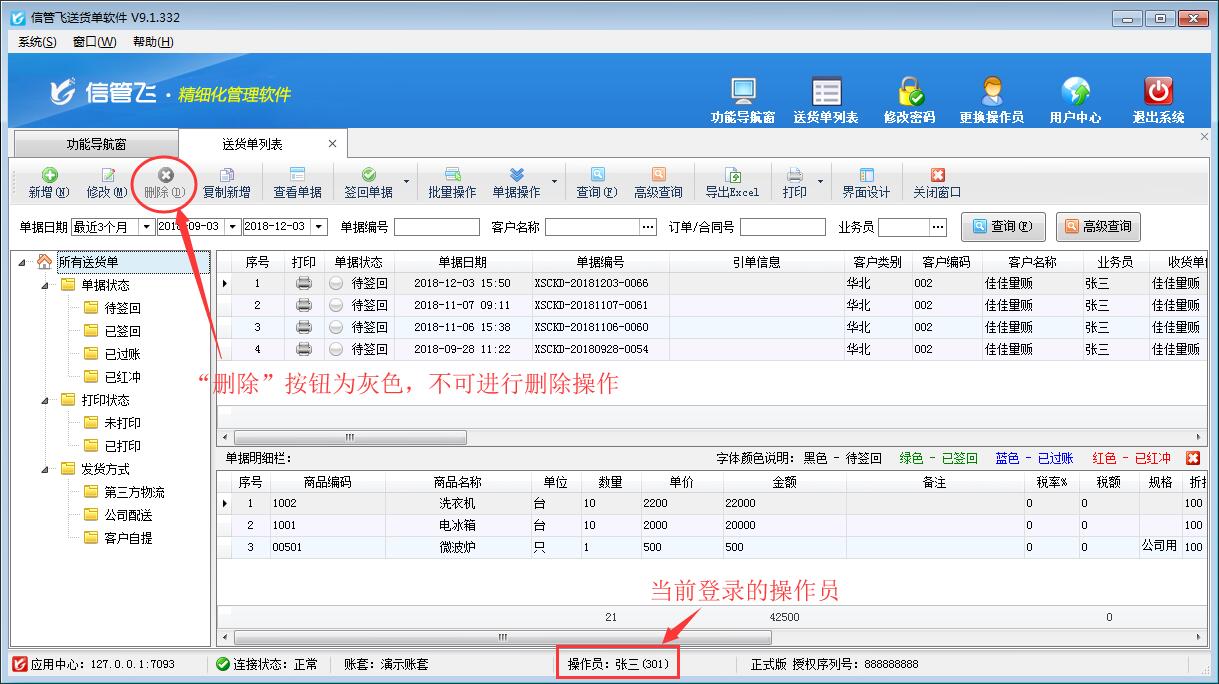Select 新增 to create a new delivery order
The width and height of the screenshot is (1219, 684).
[47, 182]
